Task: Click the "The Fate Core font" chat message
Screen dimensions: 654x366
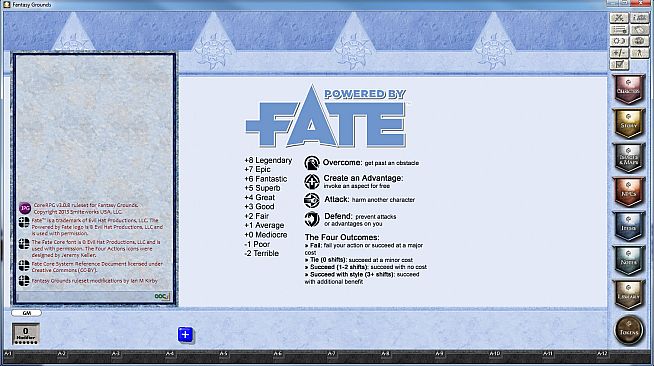Action: pyautogui.click(x=96, y=248)
